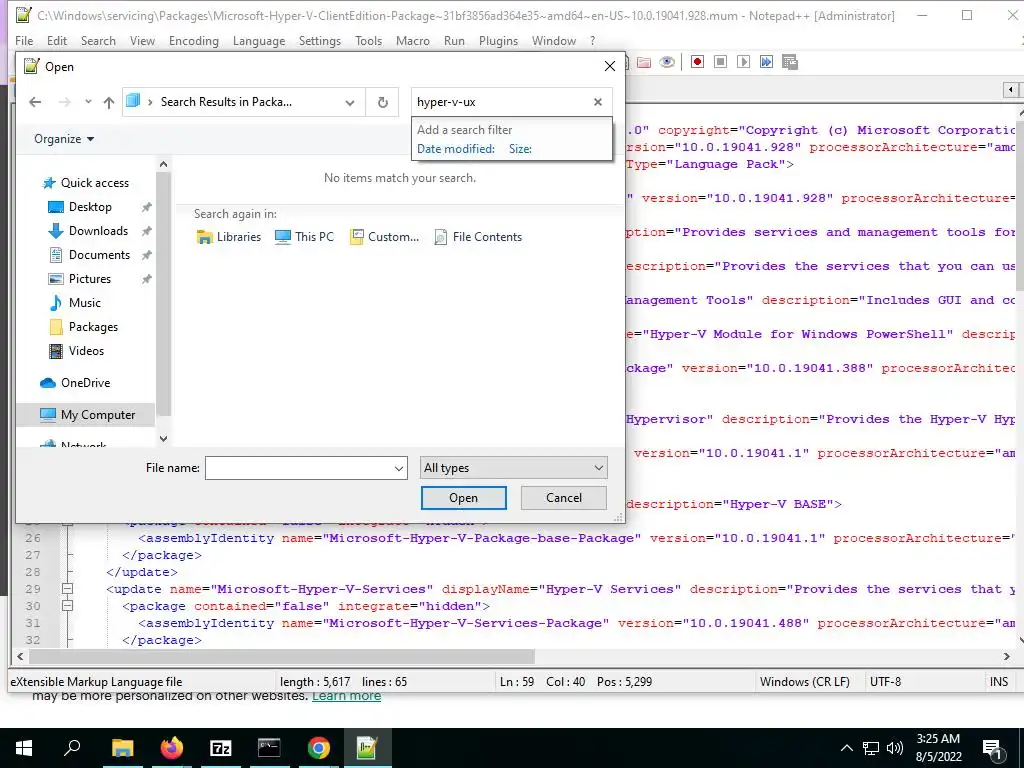
Task: Launch Firefox from taskbar
Action: (x=172, y=748)
